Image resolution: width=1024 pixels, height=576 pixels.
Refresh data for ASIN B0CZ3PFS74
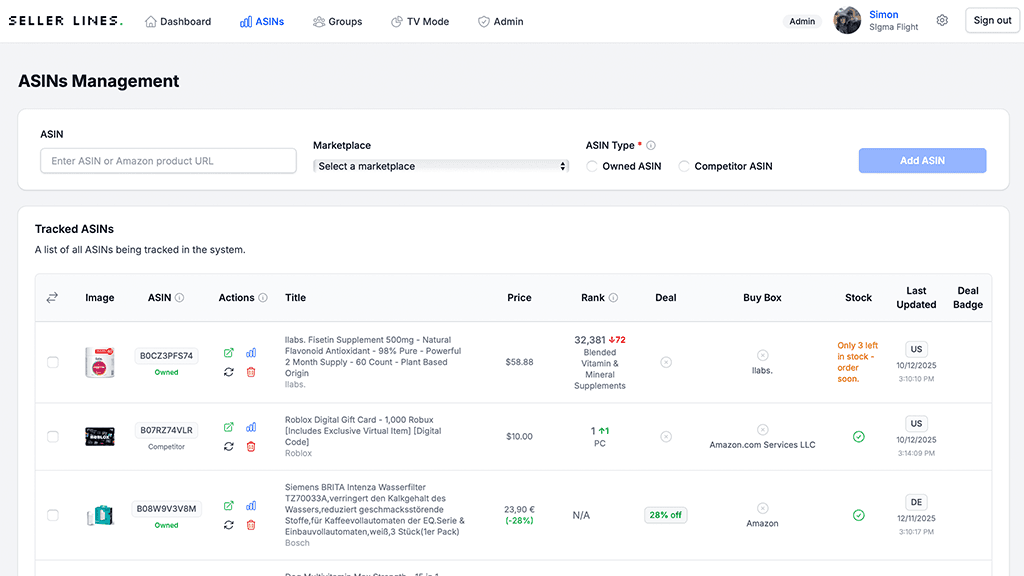229,372
